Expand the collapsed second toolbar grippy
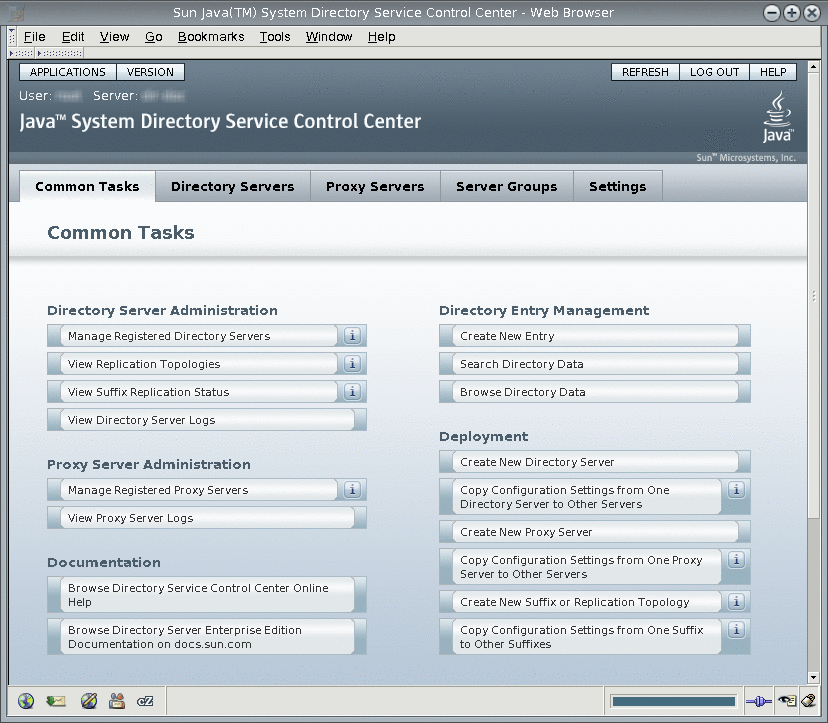Viewport: 828px width, 723px height. [60, 53]
